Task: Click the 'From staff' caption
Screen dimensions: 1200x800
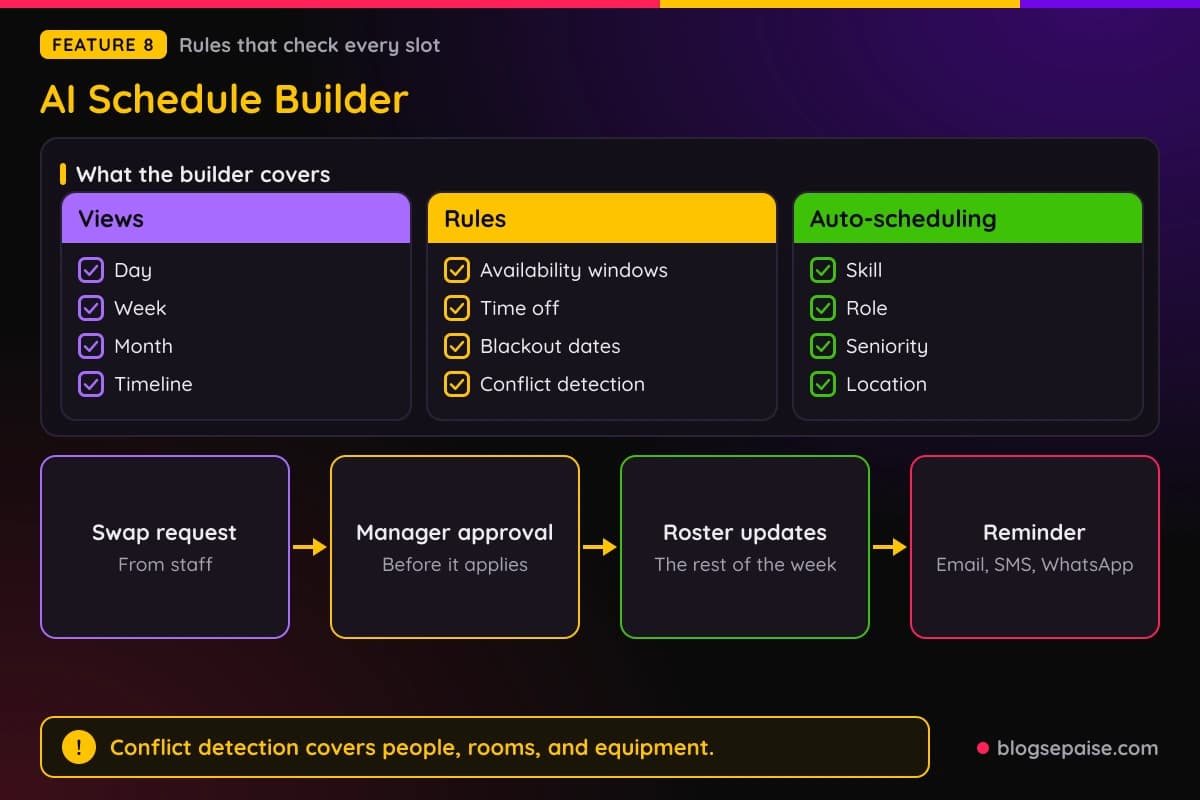Action: (165, 564)
